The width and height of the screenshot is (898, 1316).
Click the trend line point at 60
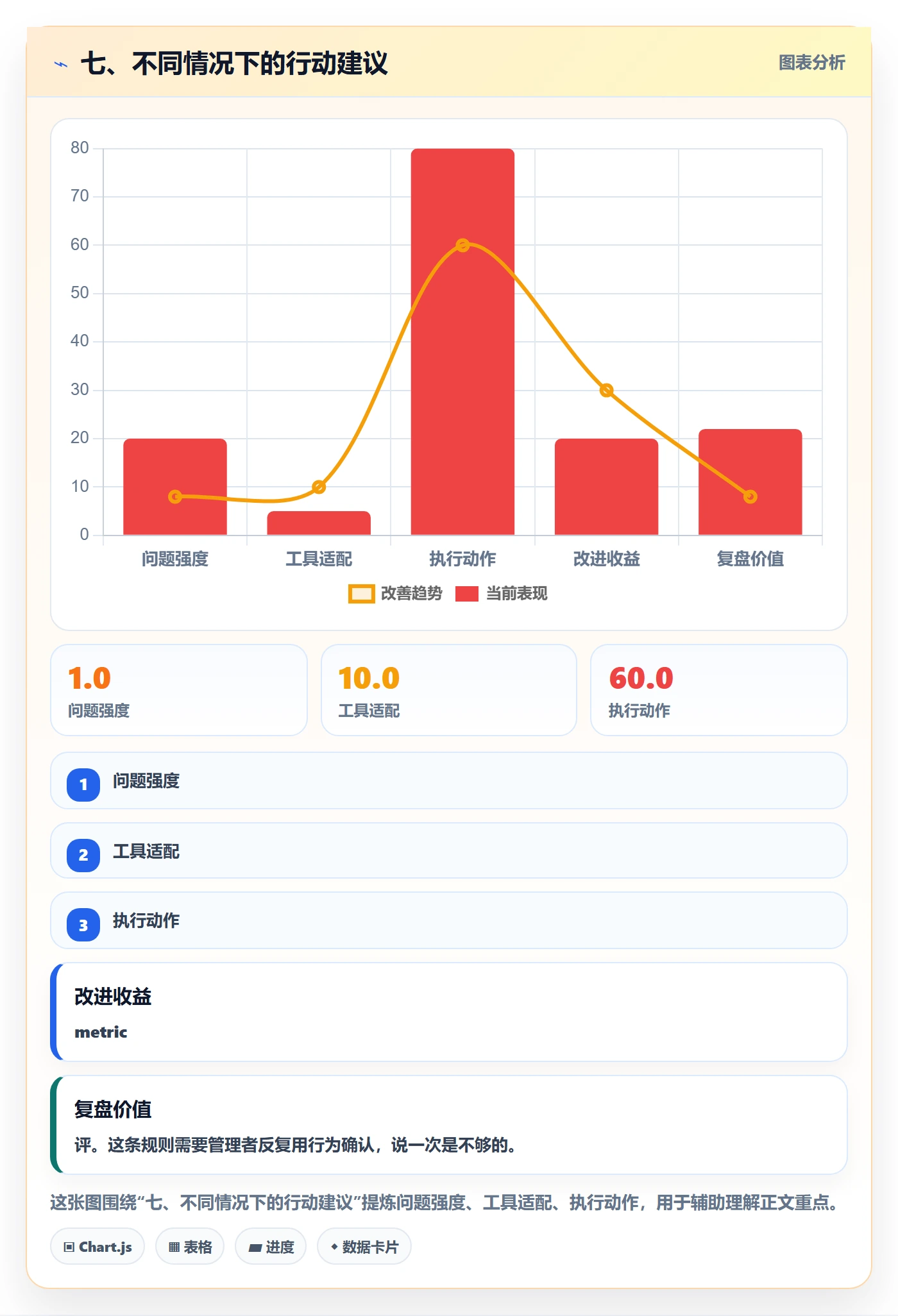tap(462, 245)
